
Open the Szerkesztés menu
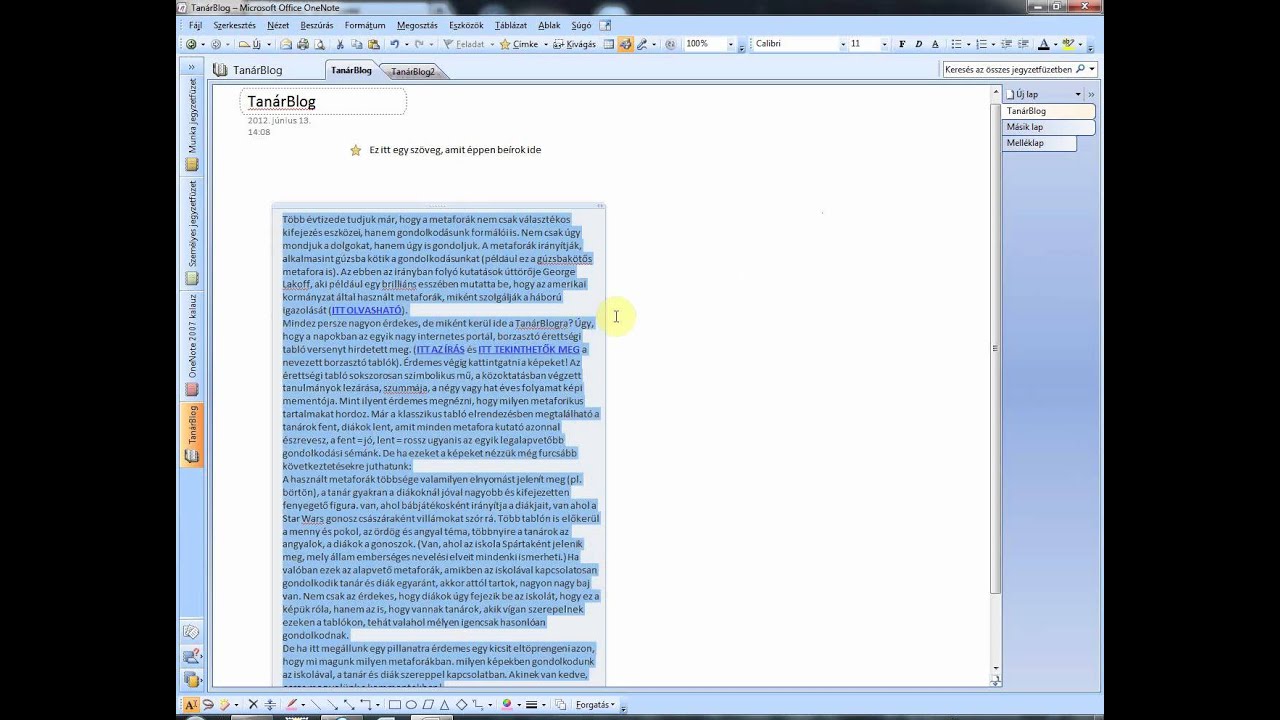click(235, 25)
